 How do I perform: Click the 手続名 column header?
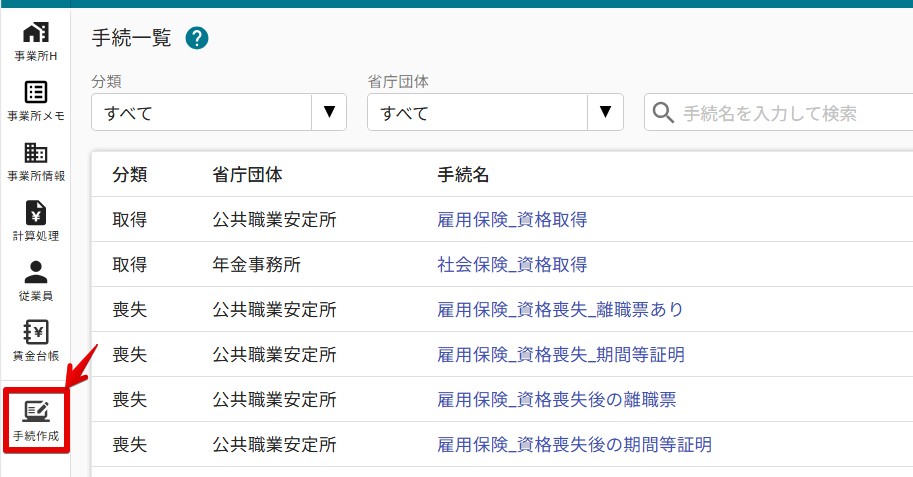pos(463,174)
